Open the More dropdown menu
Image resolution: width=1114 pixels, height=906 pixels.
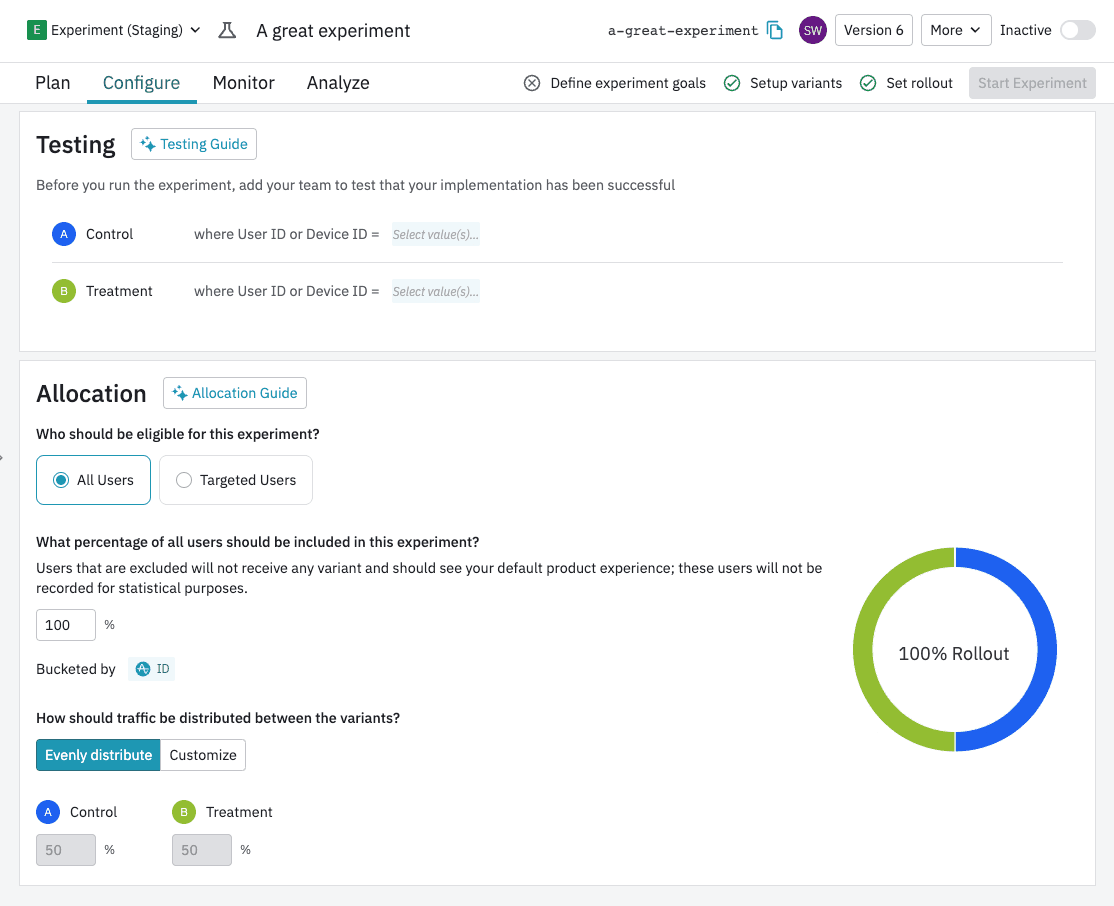(x=955, y=30)
